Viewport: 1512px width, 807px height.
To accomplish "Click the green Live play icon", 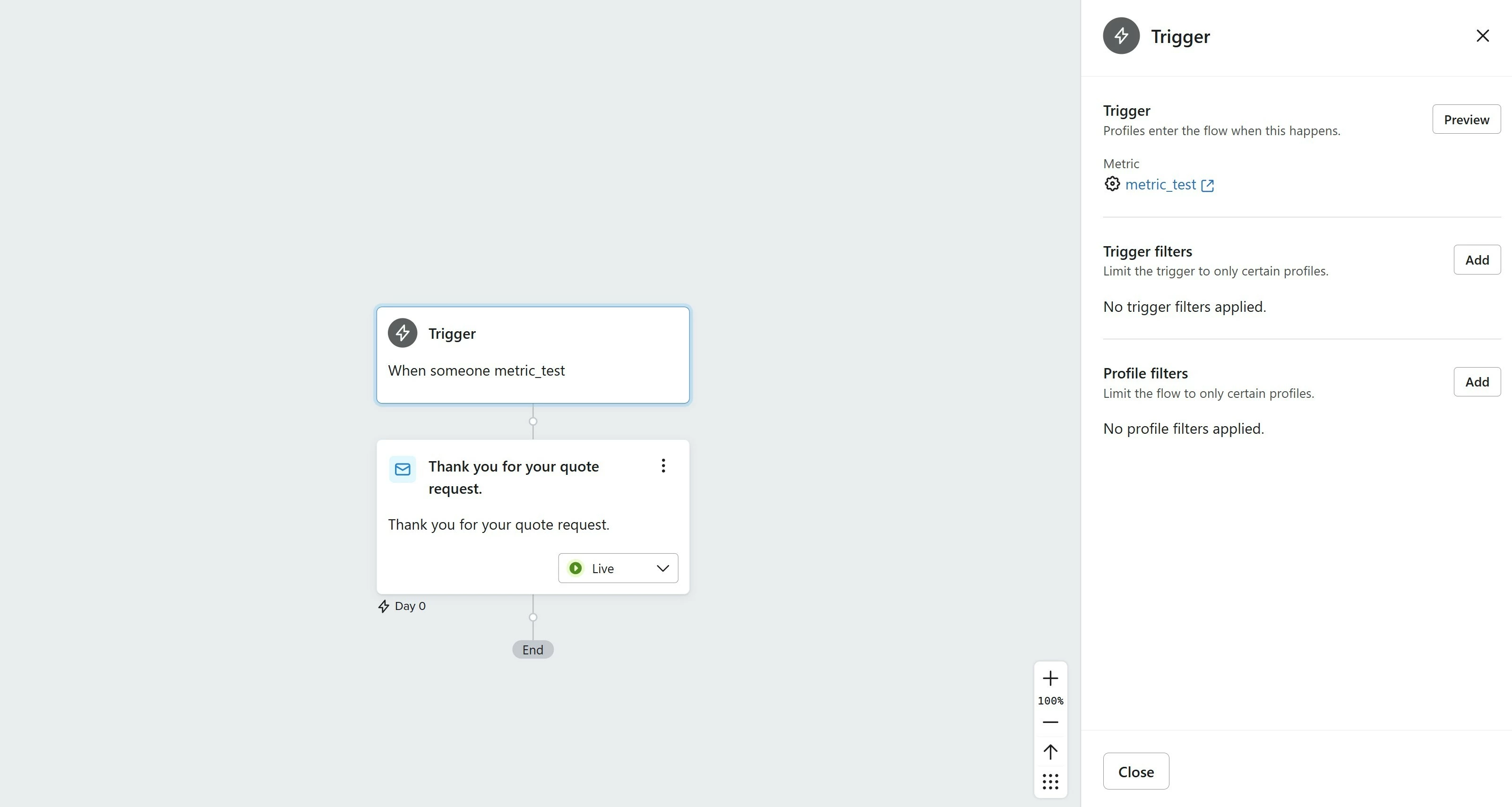I will tap(576, 568).
